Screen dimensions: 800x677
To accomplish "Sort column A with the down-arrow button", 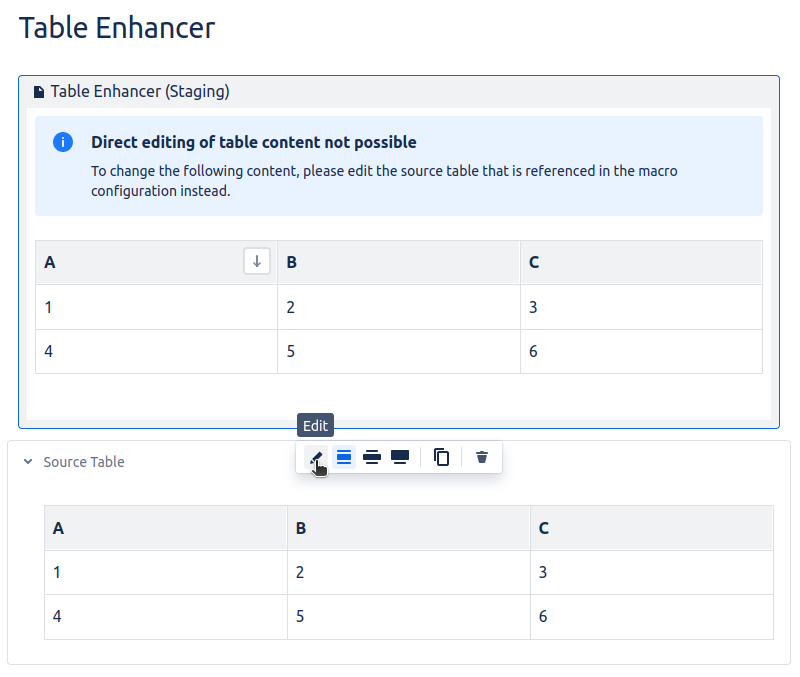I will coord(257,262).
